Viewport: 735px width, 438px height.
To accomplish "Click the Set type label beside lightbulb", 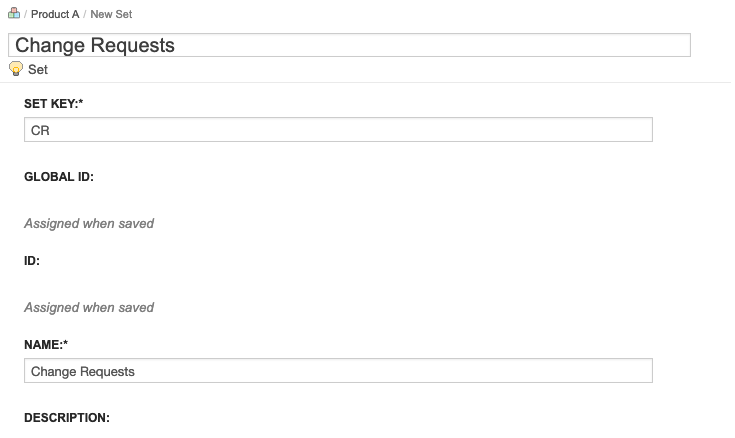I will point(38,70).
